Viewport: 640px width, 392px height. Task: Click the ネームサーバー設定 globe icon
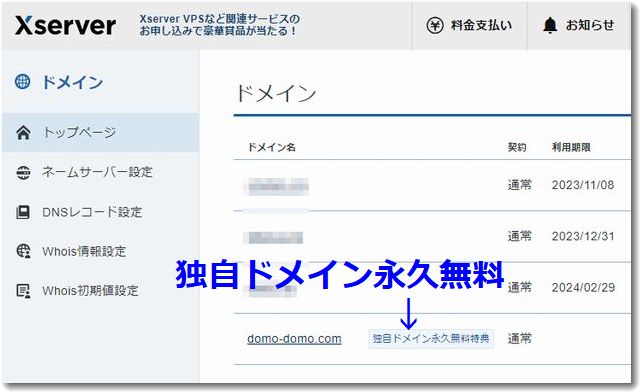(x=23, y=173)
